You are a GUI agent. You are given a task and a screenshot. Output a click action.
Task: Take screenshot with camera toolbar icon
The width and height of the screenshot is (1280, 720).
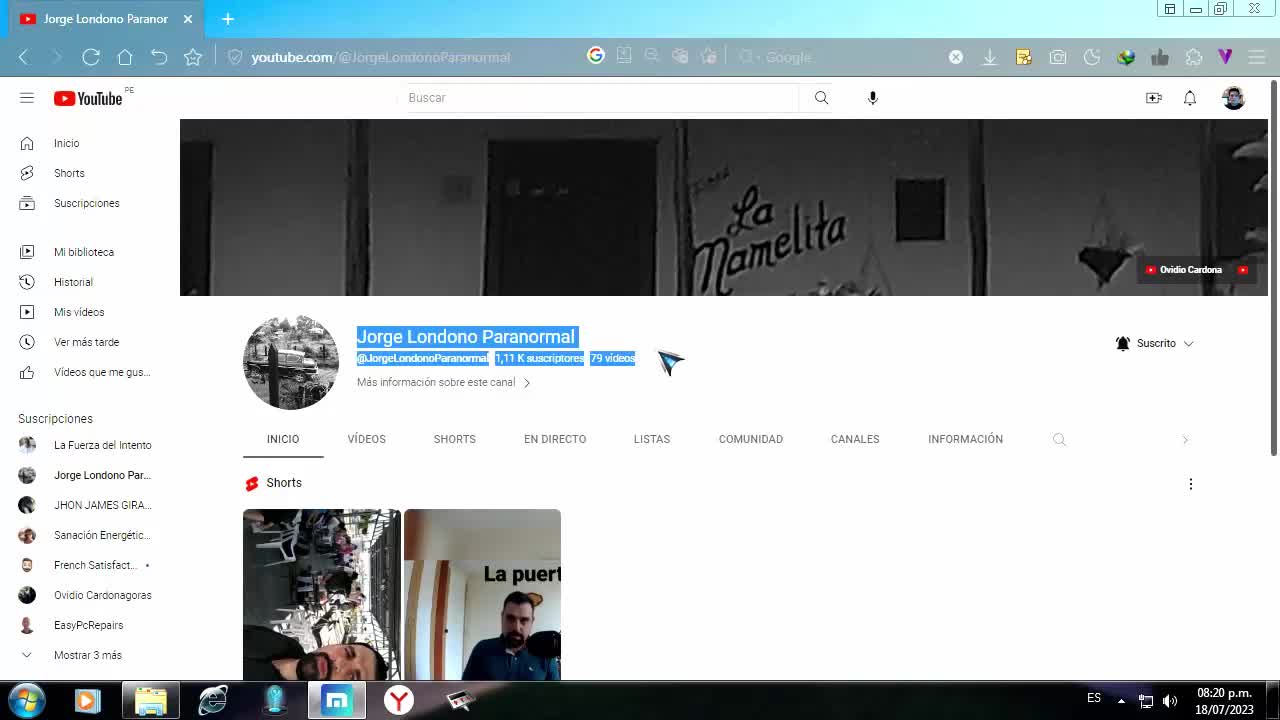pos(1058,57)
